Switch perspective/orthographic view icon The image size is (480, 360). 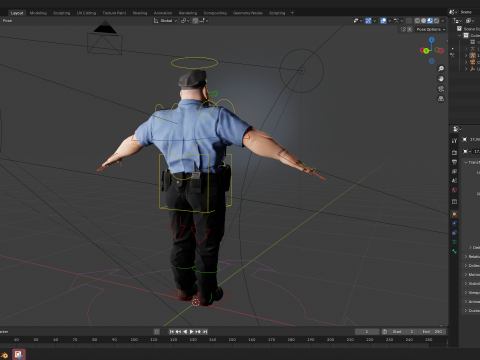441,99
